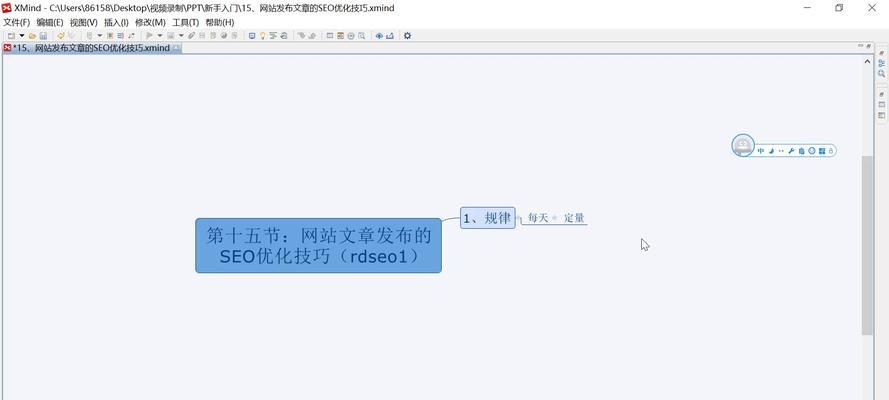Click the bottom panel icon in the right sidebar
Screen dimensions: 889x400
[882, 116]
